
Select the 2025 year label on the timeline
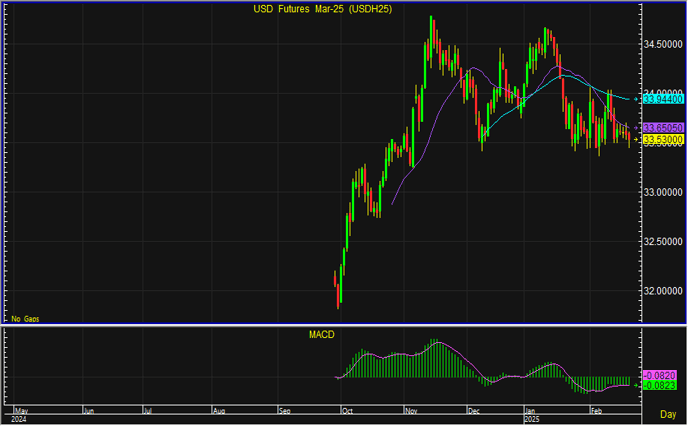pos(534,419)
